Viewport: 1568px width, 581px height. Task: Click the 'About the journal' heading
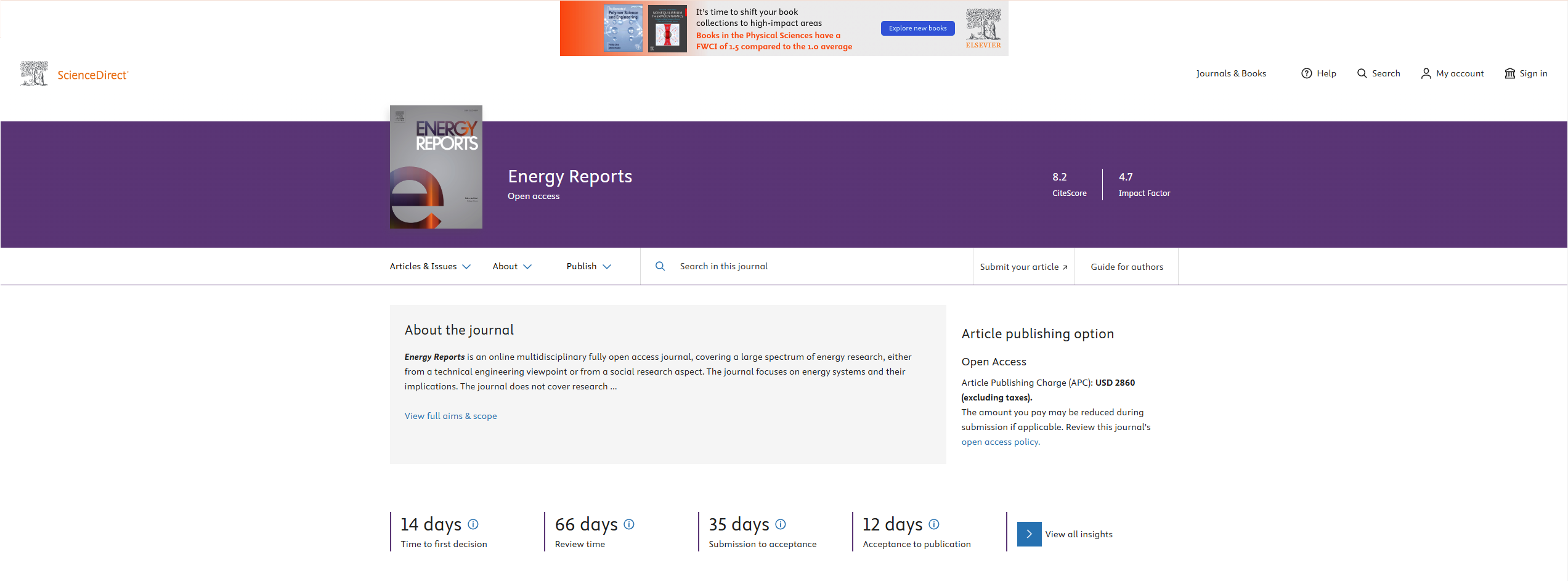pyautogui.click(x=459, y=330)
